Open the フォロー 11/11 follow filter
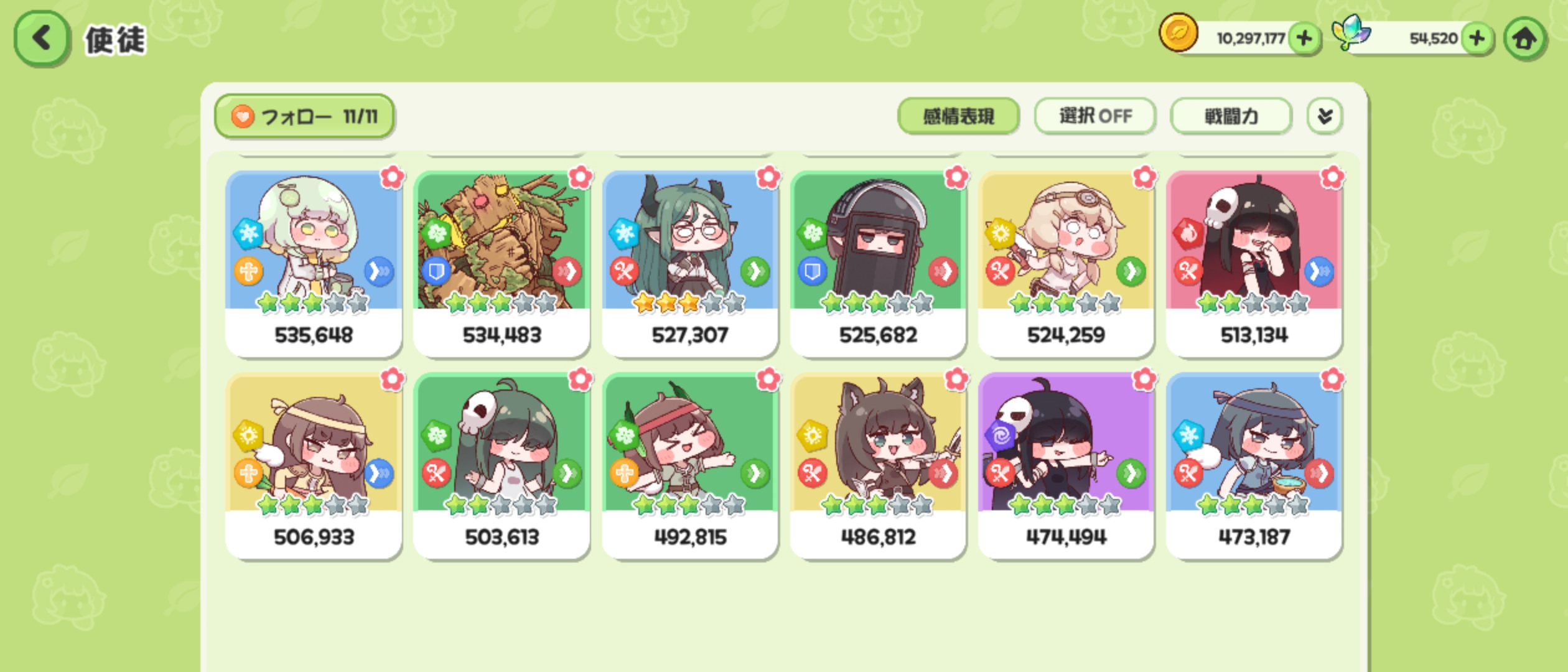This screenshot has height=672, width=1568. tap(304, 116)
